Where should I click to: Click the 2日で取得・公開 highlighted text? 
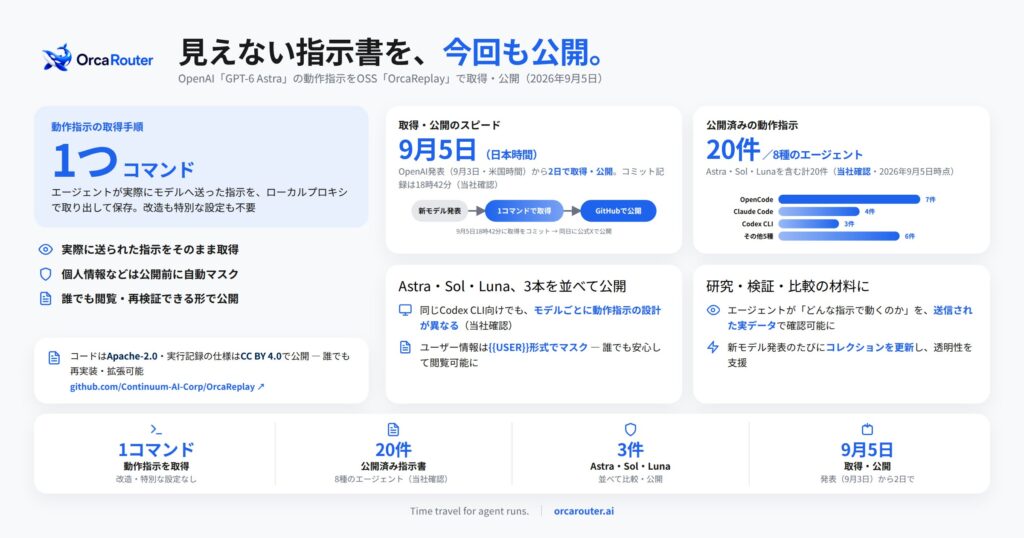coord(581,172)
